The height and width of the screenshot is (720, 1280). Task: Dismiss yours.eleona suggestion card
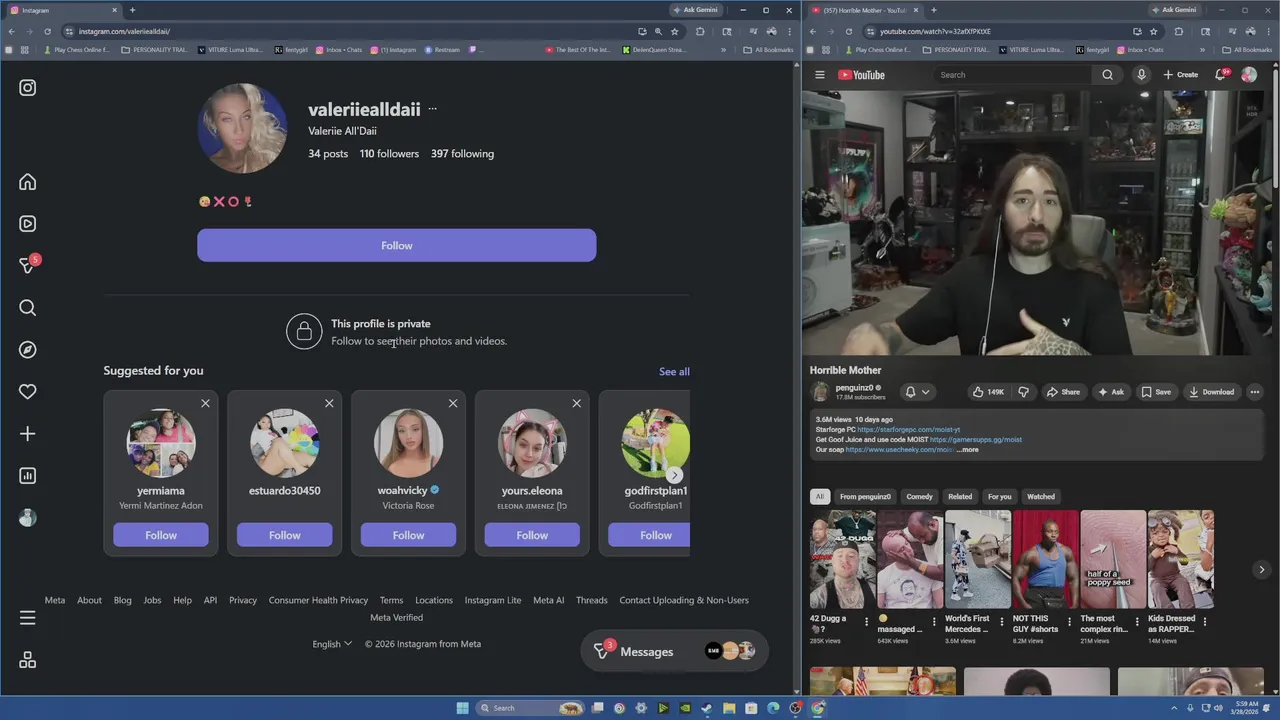click(x=576, y=403)
